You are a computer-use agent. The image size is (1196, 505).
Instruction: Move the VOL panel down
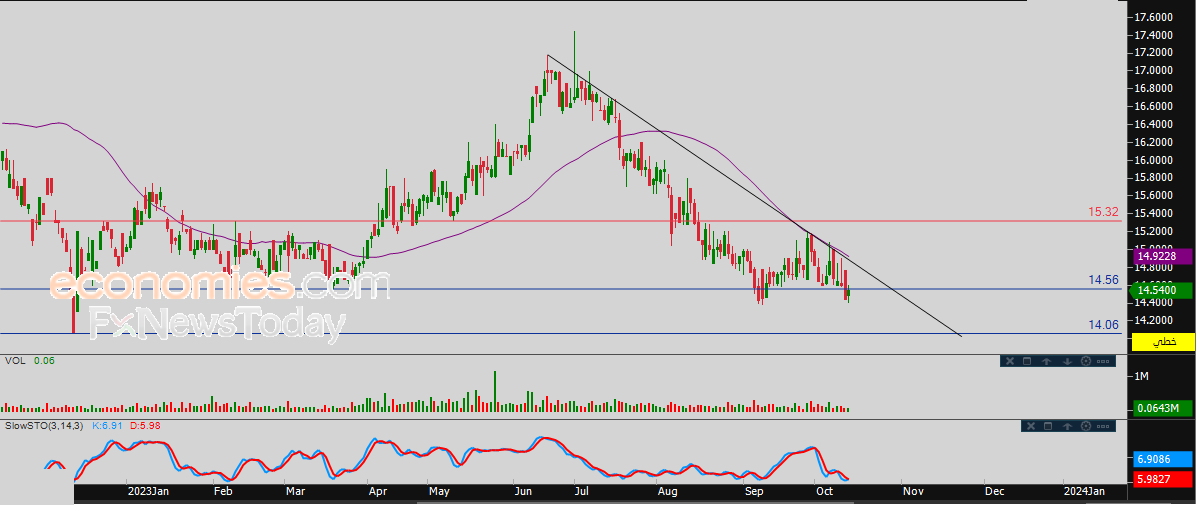[x=1065, y=361]
